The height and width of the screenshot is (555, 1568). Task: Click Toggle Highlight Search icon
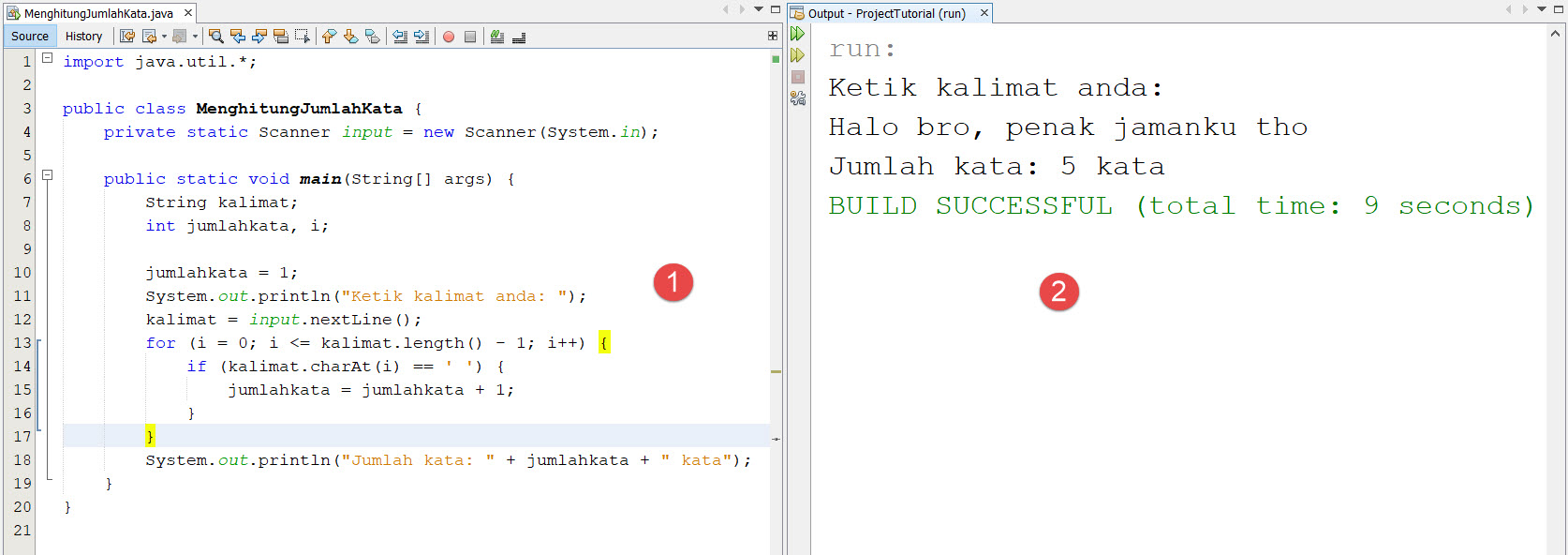click(281, 37)
